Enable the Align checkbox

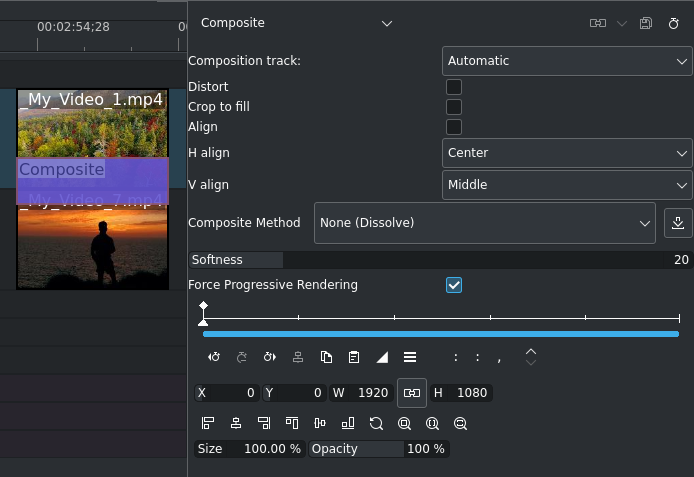[x=454, y=127]
